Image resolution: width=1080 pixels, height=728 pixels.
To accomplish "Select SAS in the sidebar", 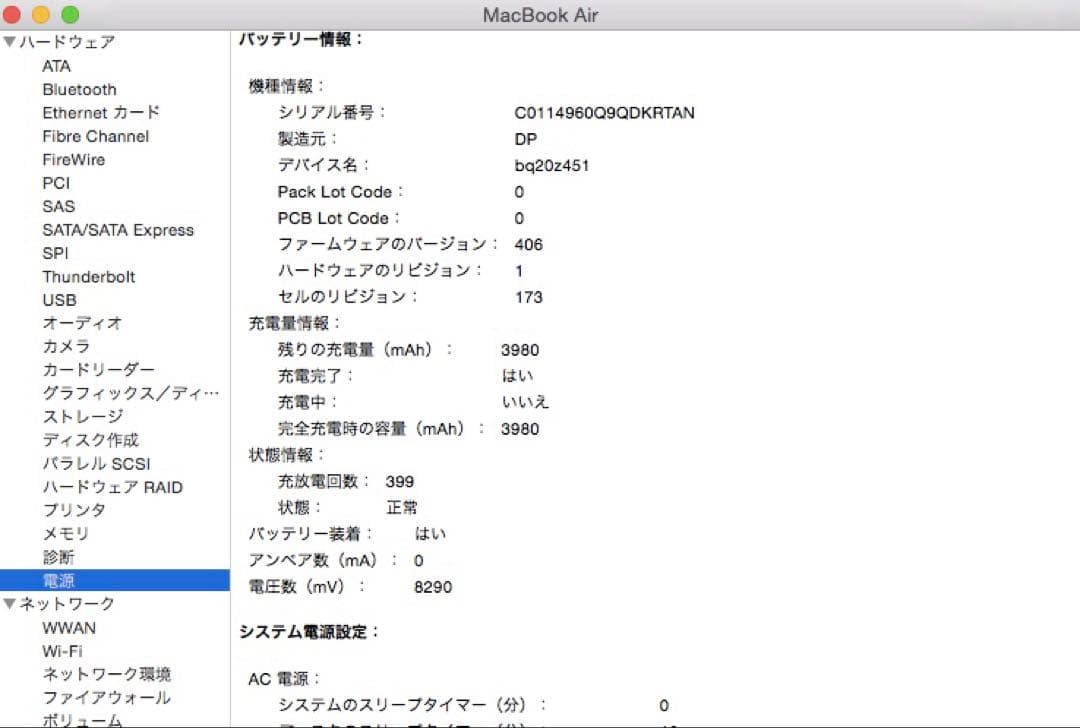I will (59, 207).
